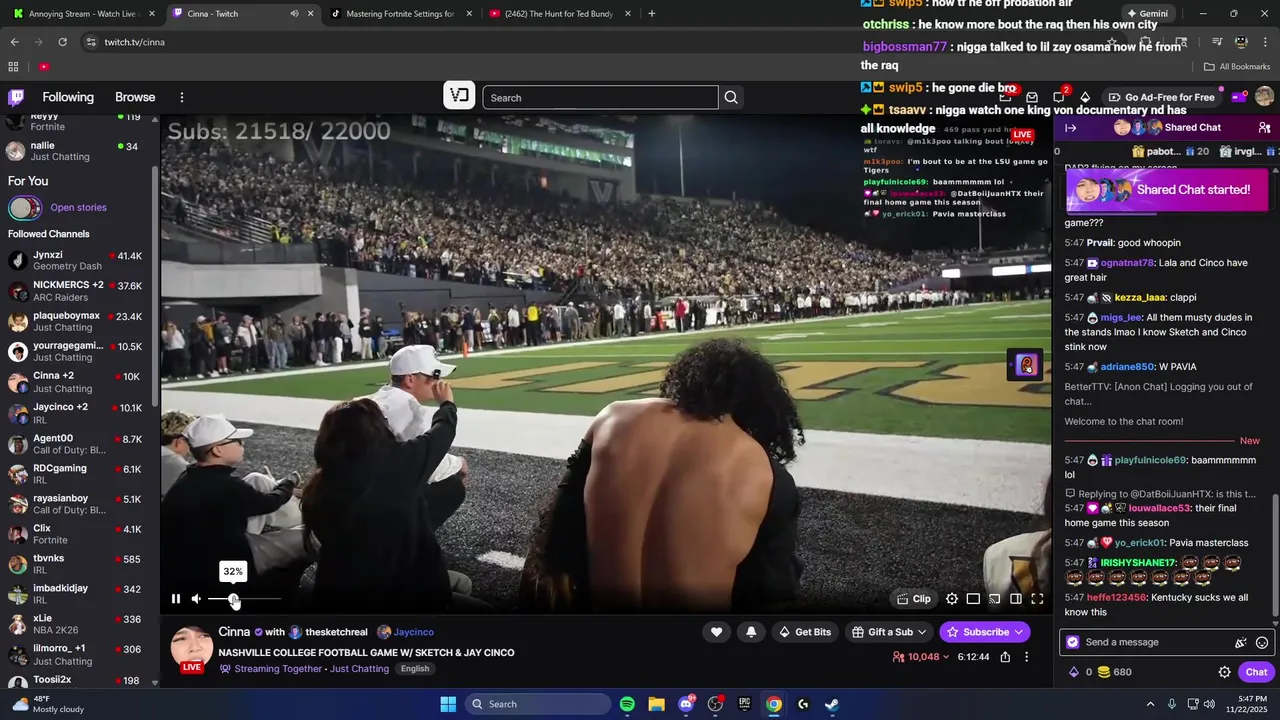Open the stream's three-dot more menu
Screen dimensions: 1280x720
pos(1026,657)
